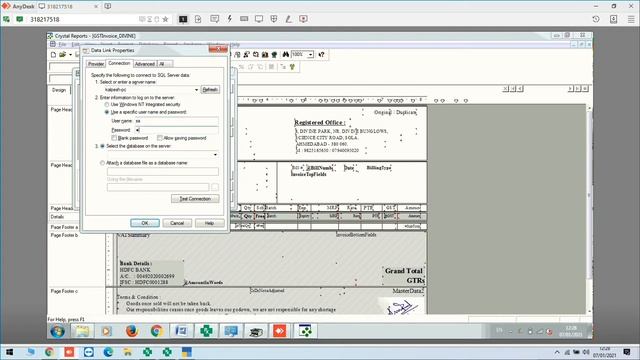Select Use a specific user name and password
Viewport: 640px width, 360px height.
point(107,112)
